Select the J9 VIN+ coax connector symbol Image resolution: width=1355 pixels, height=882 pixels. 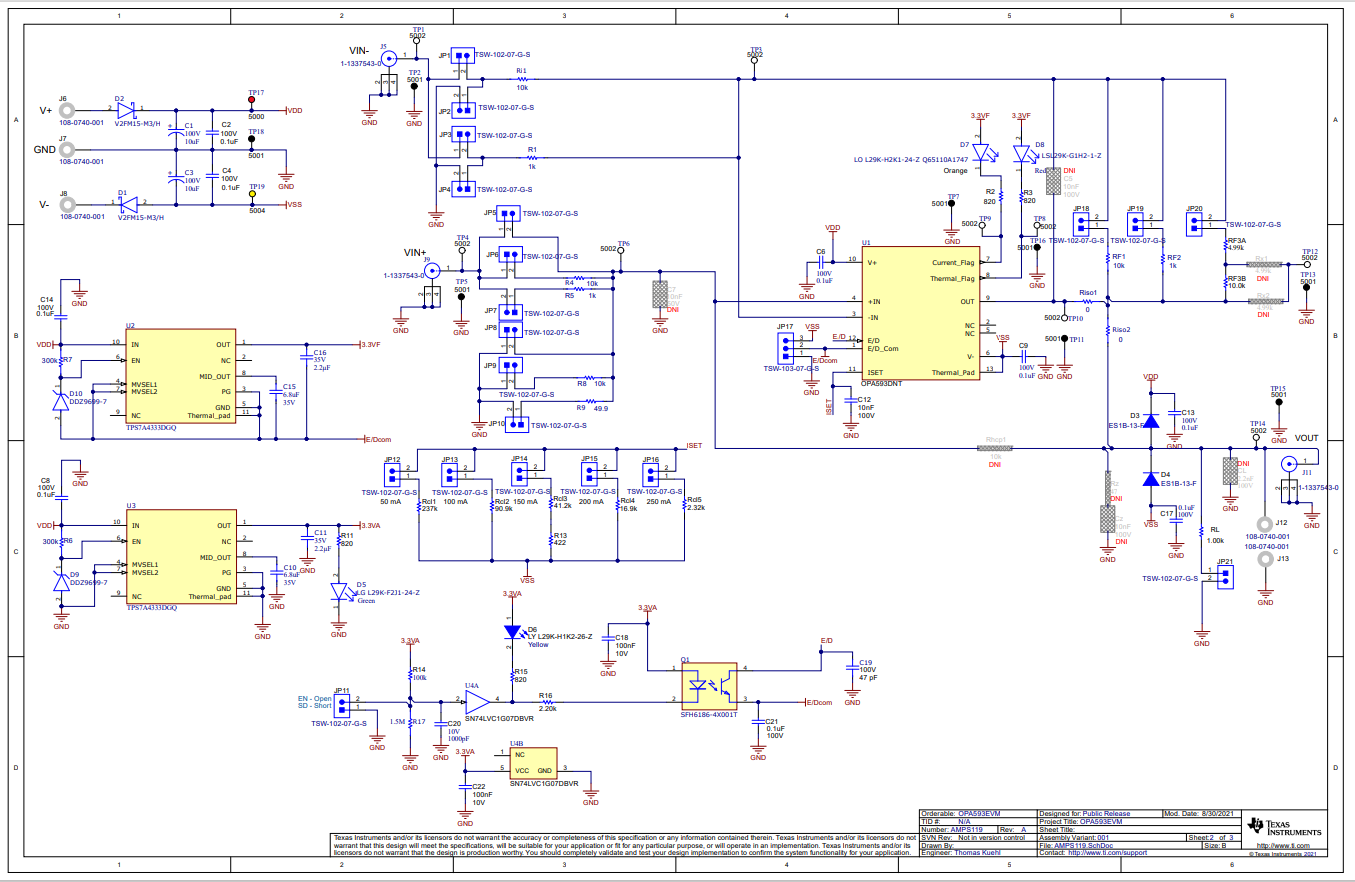(x=432, y=273)
